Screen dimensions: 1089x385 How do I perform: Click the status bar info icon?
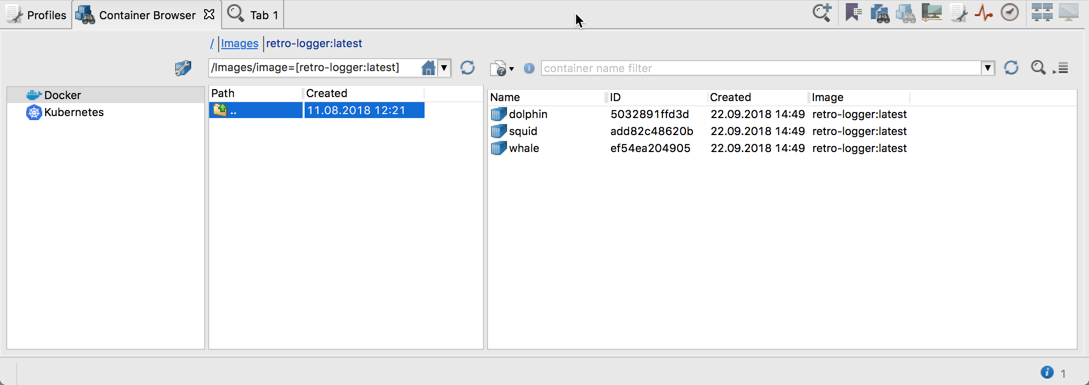(x=1047, y=372)
